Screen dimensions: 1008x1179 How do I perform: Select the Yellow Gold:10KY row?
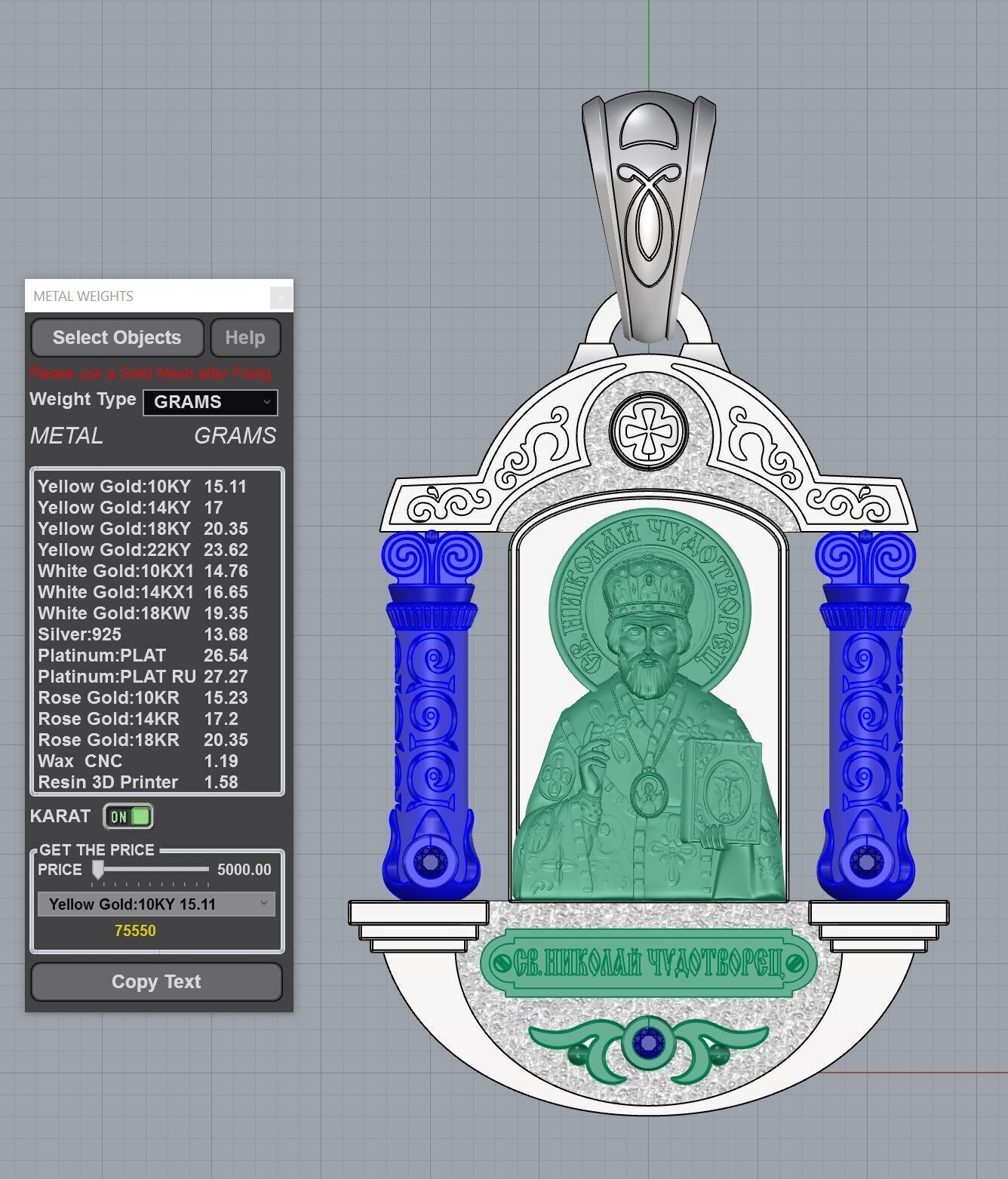coord(157,487)
